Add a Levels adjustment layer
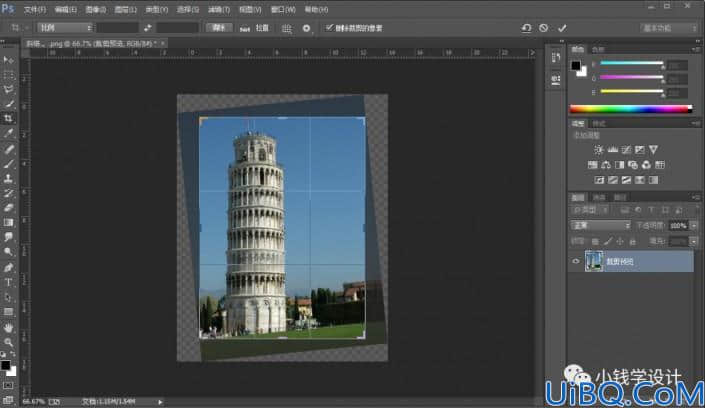 point(612,150)
